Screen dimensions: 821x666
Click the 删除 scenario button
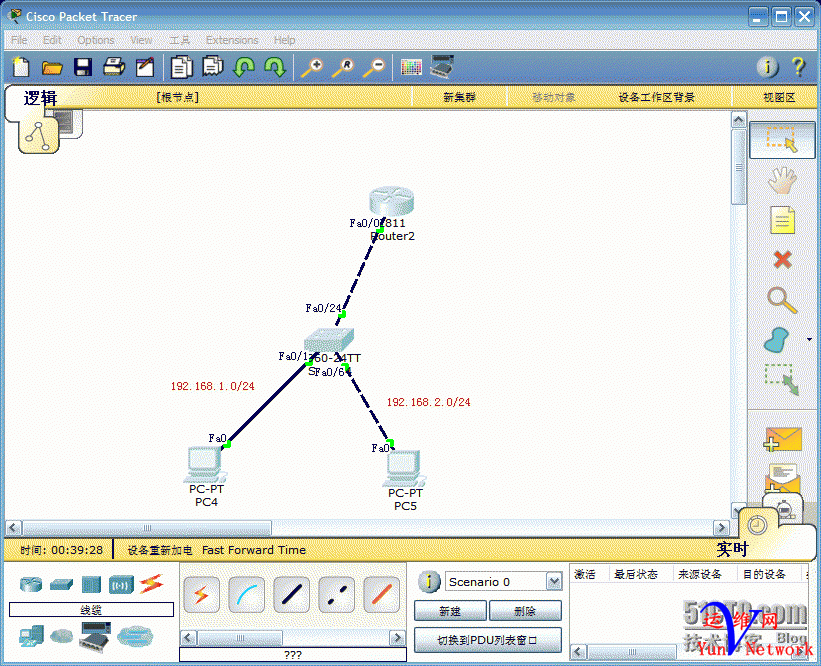click(x=525, y=611)
